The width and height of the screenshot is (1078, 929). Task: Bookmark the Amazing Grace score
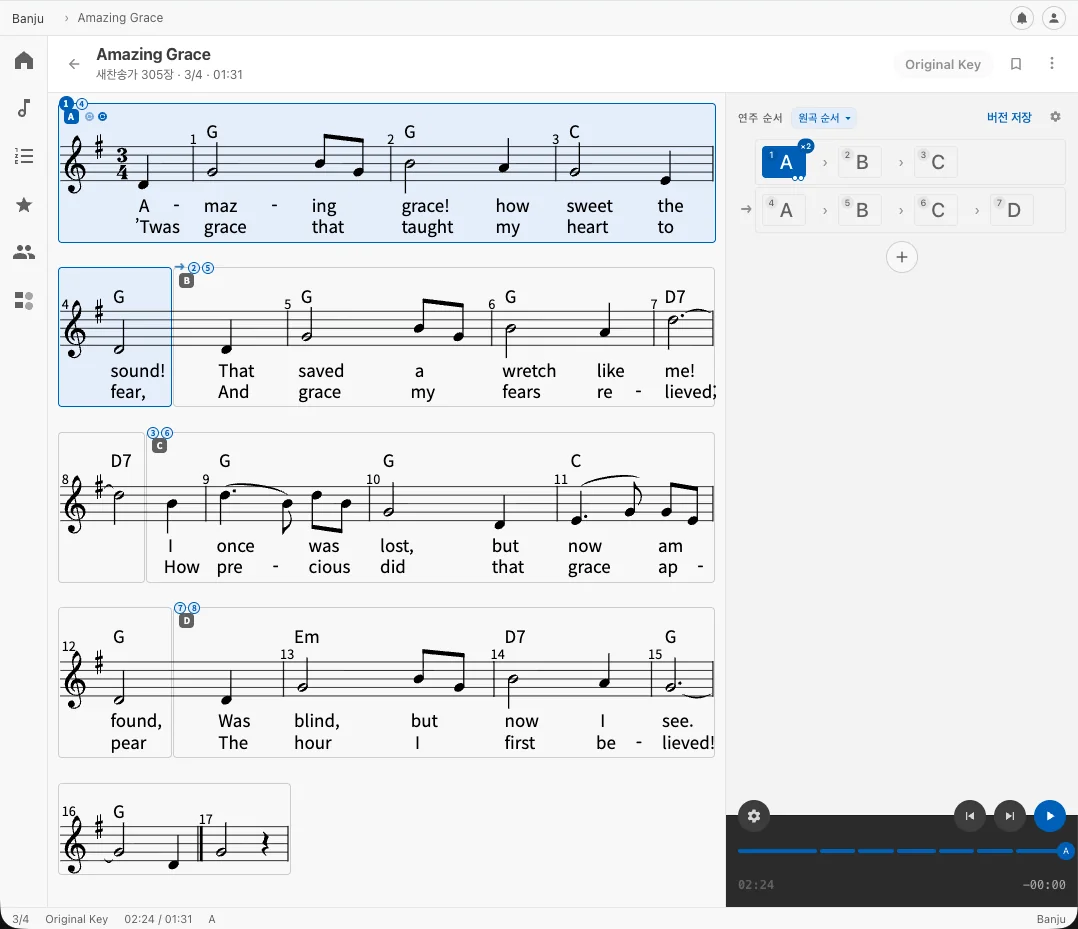point(1015,64)
